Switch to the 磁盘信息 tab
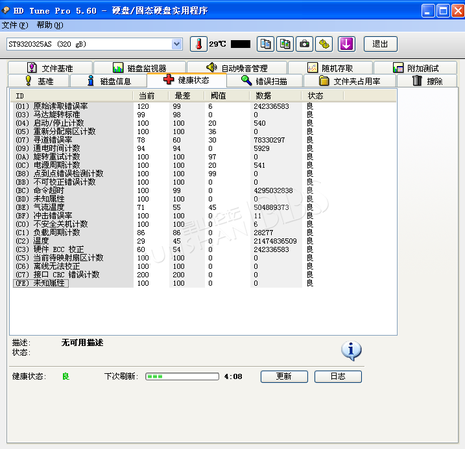The height and width of the screenshot is (449, 465). pyautogui.click(x=109, y=81)
